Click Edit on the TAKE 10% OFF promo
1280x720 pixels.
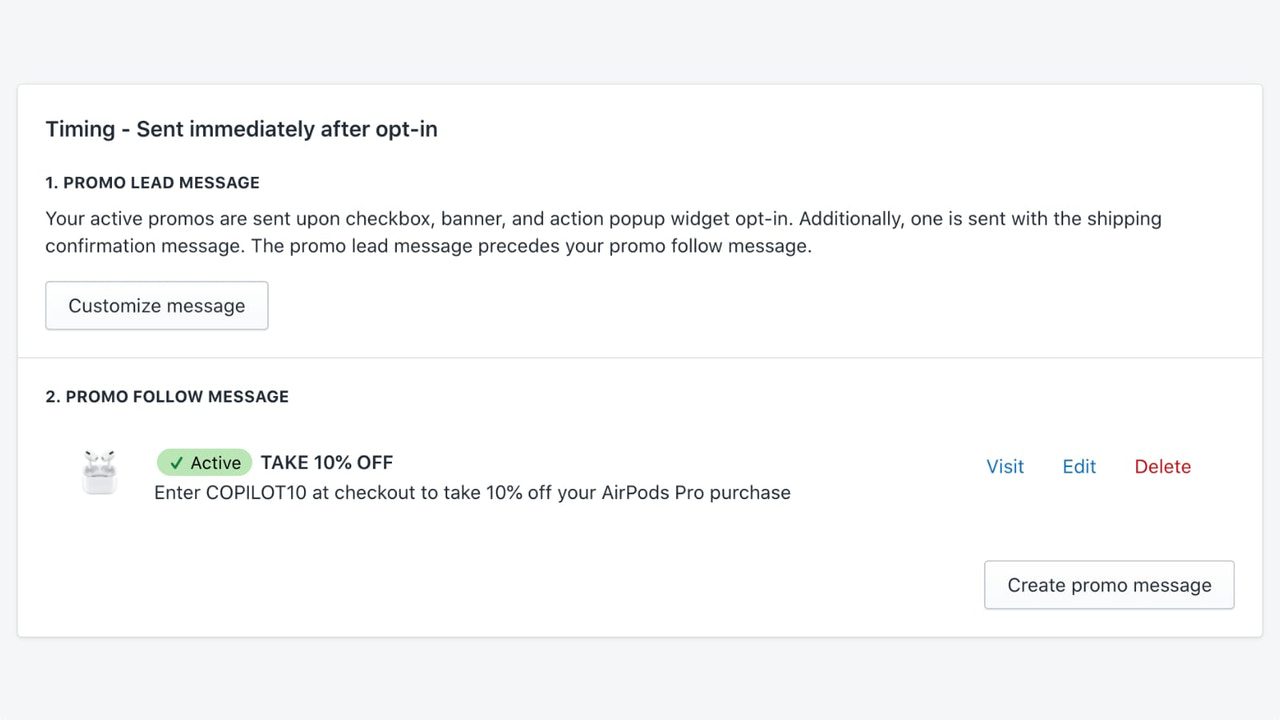1078,466
